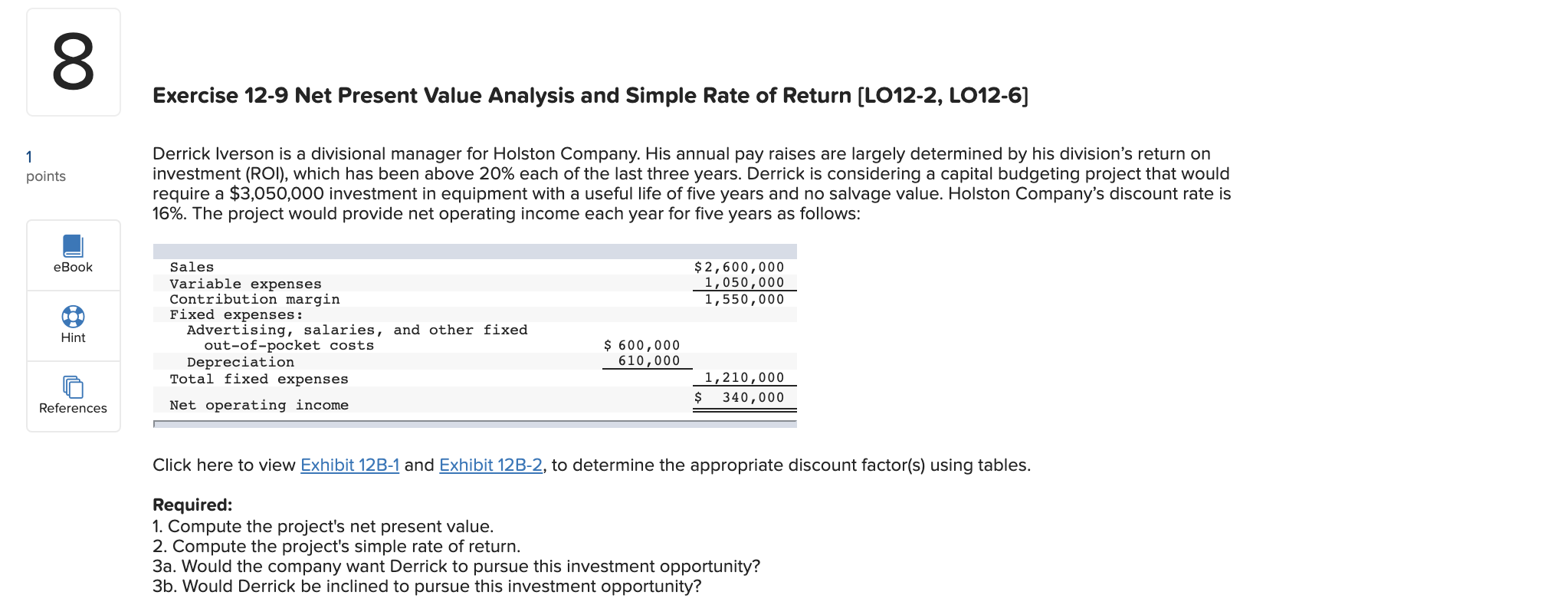Open the Exhibit 12B-1 link
This screenshot has width=1568, height=615.
pyautogui.click(x=349, y=465)
